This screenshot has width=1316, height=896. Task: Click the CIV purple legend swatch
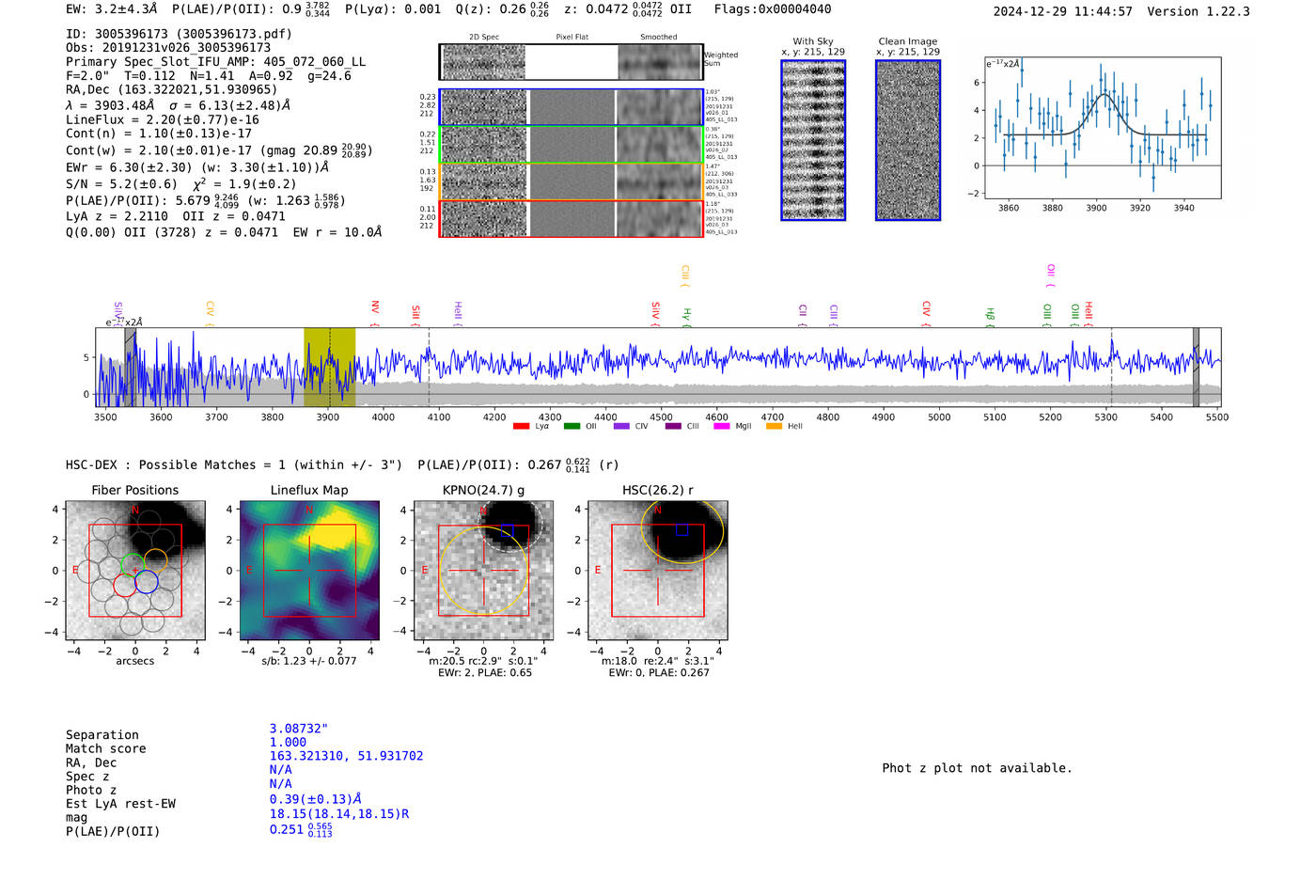click(x=621, y=426)
